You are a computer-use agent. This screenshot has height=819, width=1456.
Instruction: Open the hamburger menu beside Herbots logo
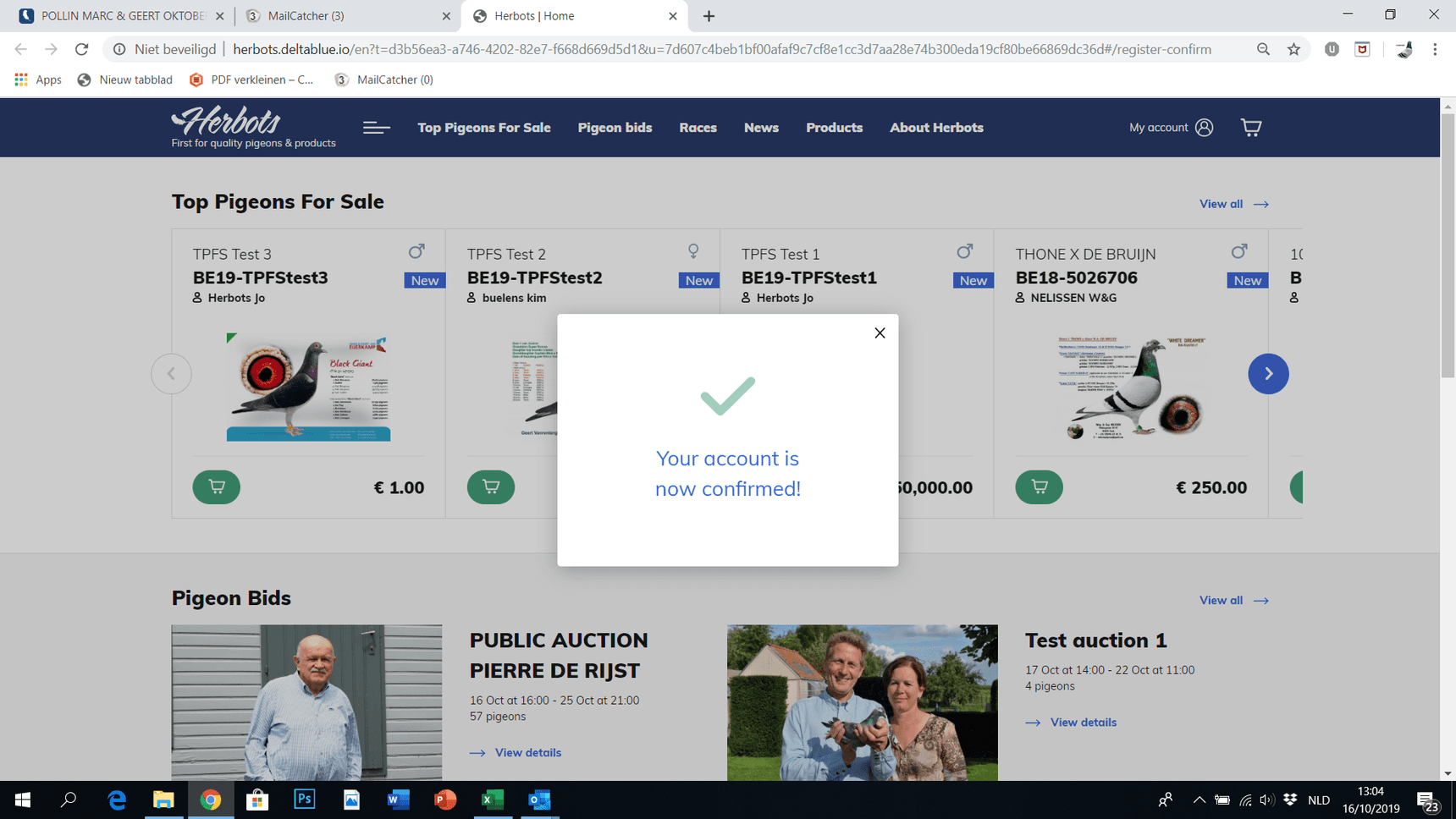pos(376,128)
